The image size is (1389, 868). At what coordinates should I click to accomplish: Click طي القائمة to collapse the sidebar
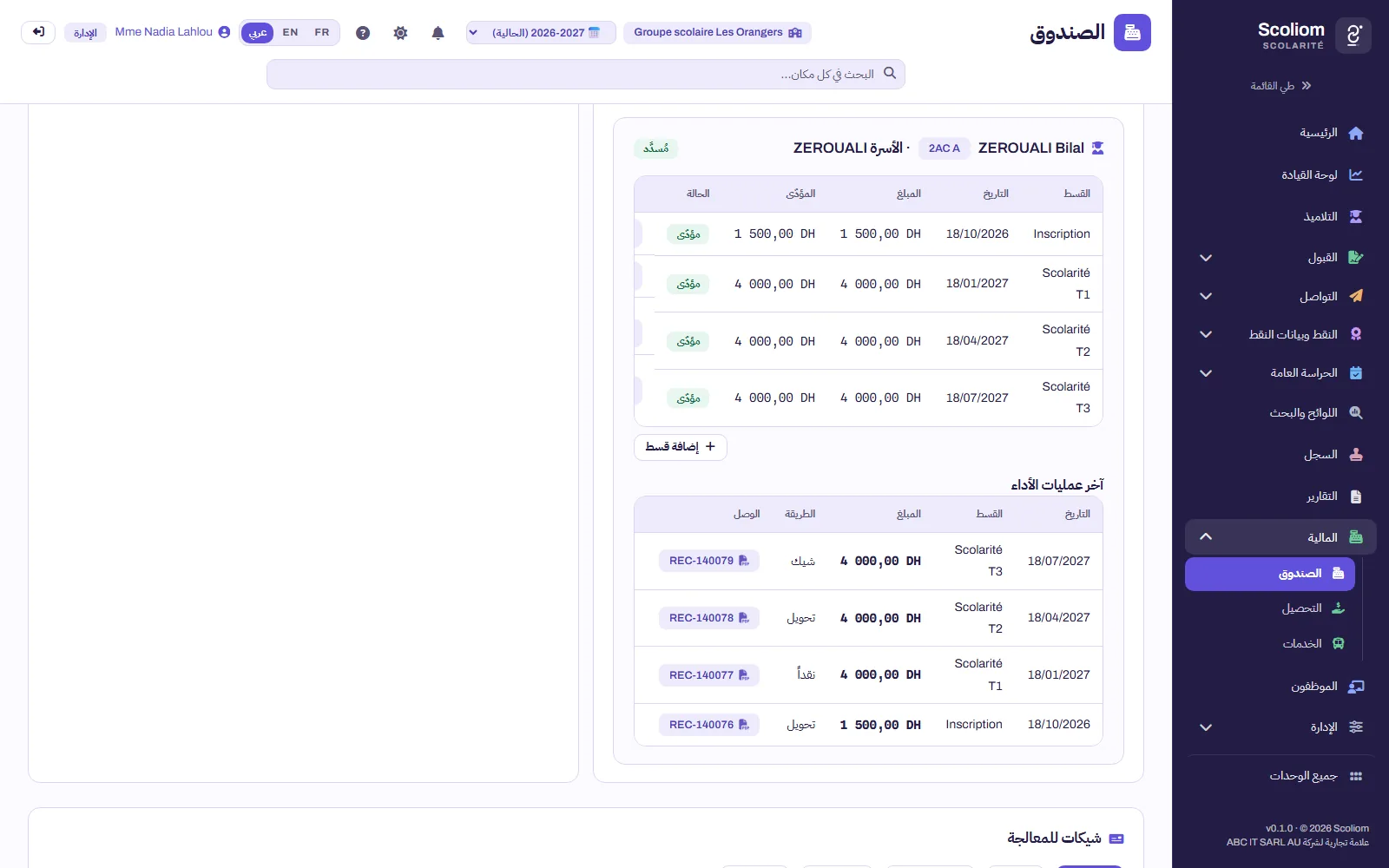pos(1280,86)
